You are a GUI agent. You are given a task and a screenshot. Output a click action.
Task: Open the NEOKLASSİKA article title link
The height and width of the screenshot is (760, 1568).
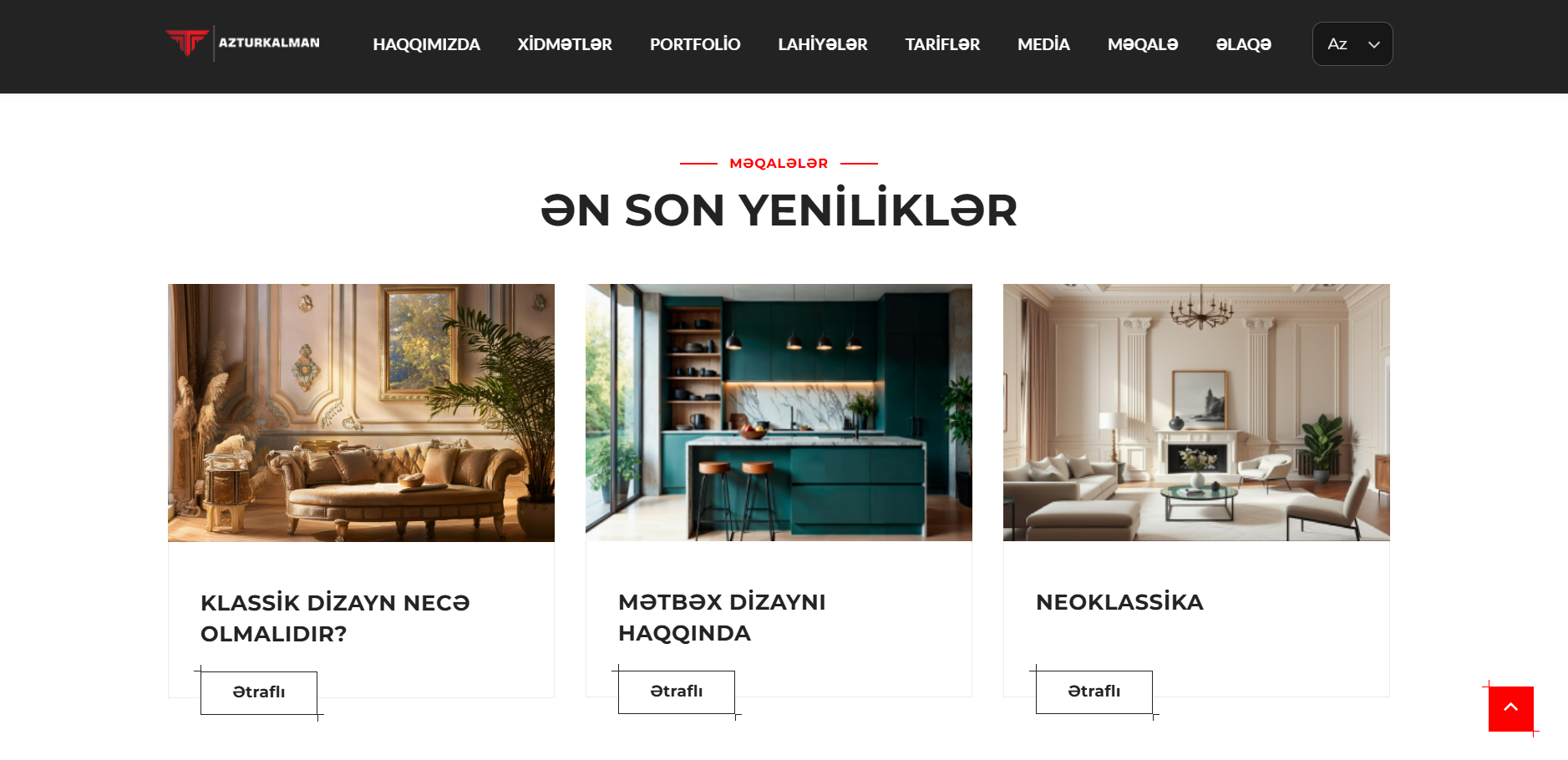tap(1119, 602)
